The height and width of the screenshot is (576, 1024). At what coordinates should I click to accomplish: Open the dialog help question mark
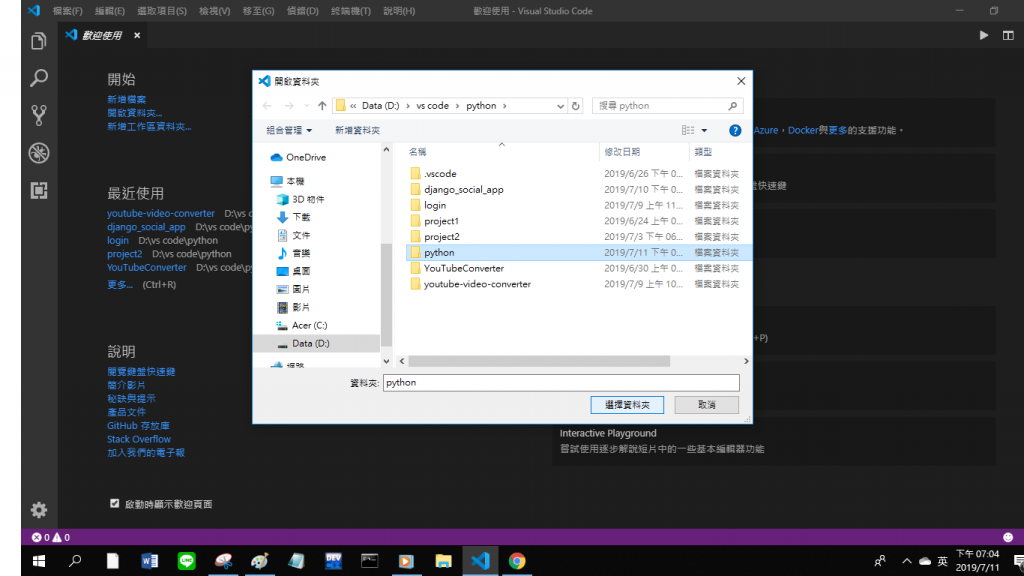pos(735,131)
